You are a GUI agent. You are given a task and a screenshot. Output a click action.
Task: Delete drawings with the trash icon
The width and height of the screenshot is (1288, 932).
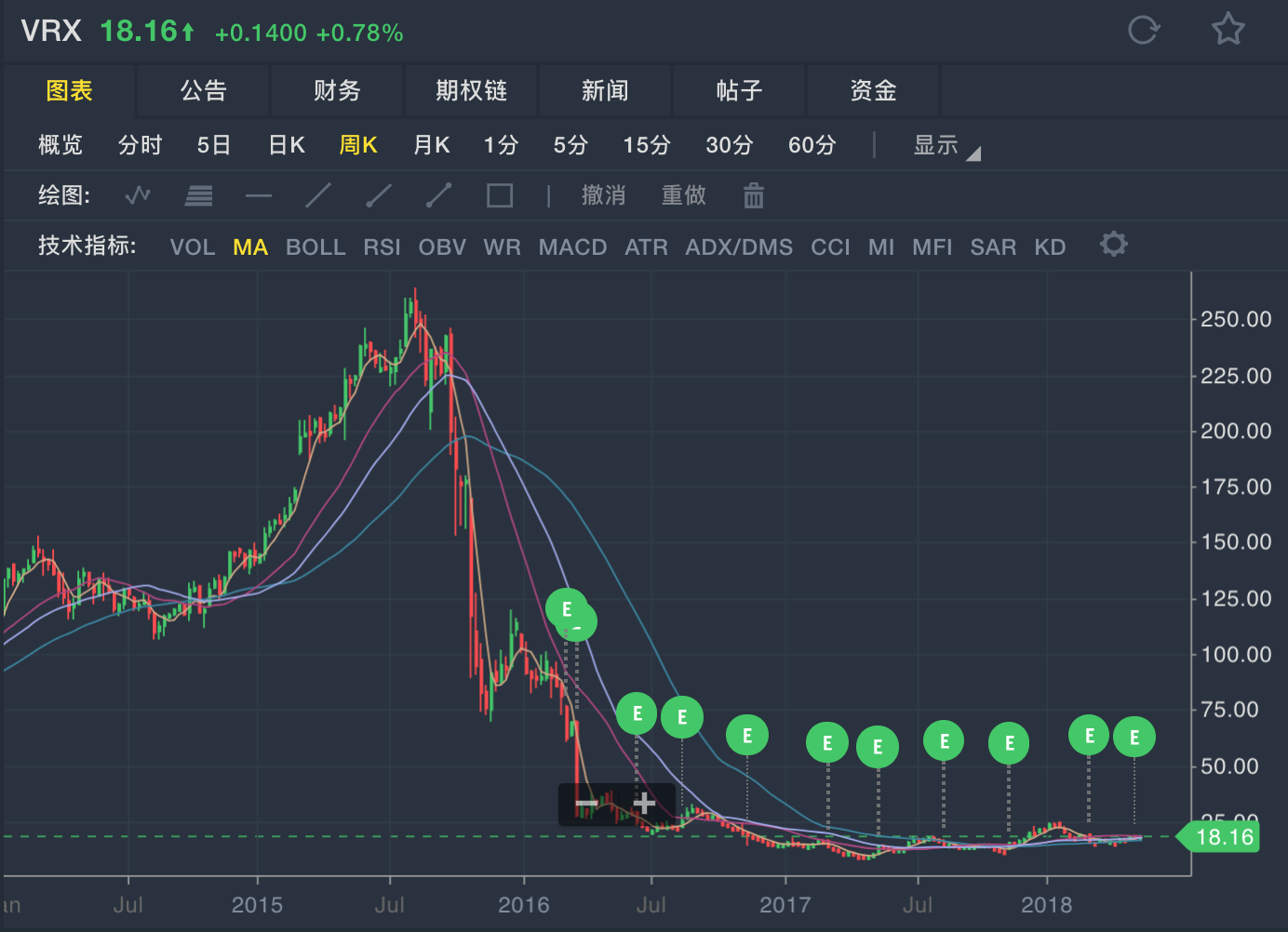754,195
